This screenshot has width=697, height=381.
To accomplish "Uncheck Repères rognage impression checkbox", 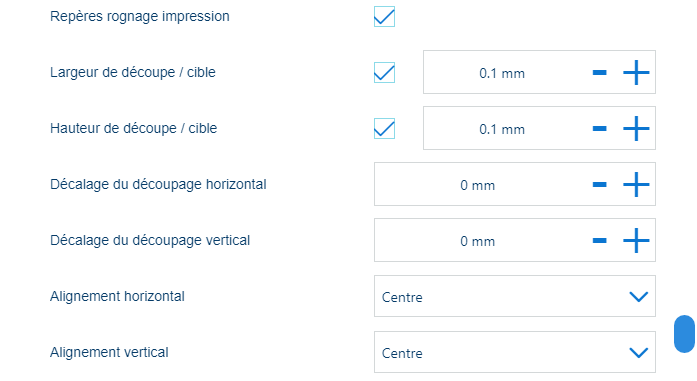I will click(x=385, y=17).
